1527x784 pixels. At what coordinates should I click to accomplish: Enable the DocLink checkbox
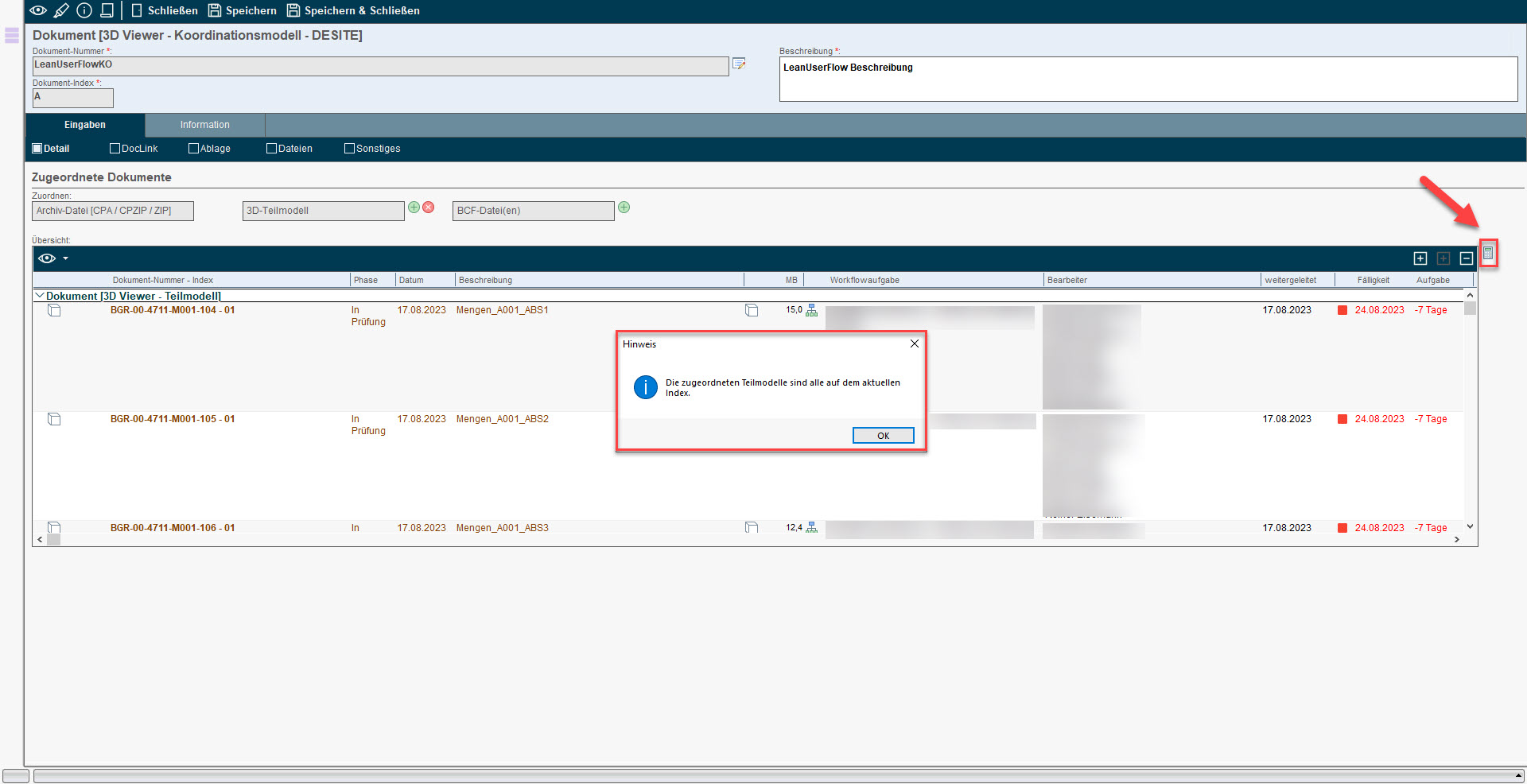[115, 149]
